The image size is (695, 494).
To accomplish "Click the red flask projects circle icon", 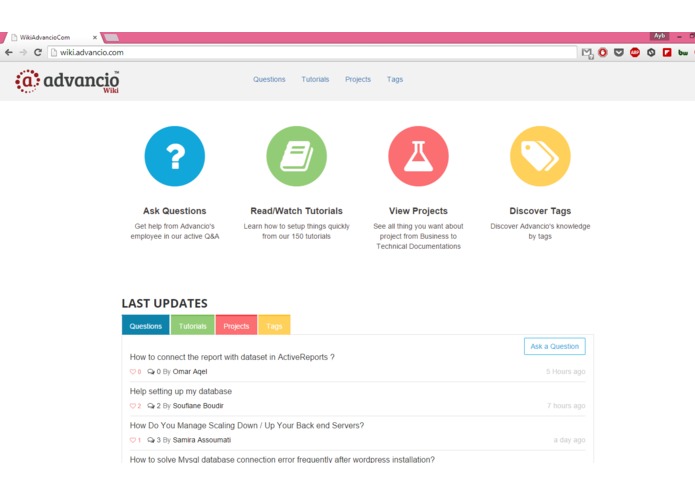I will coord(418,156).
